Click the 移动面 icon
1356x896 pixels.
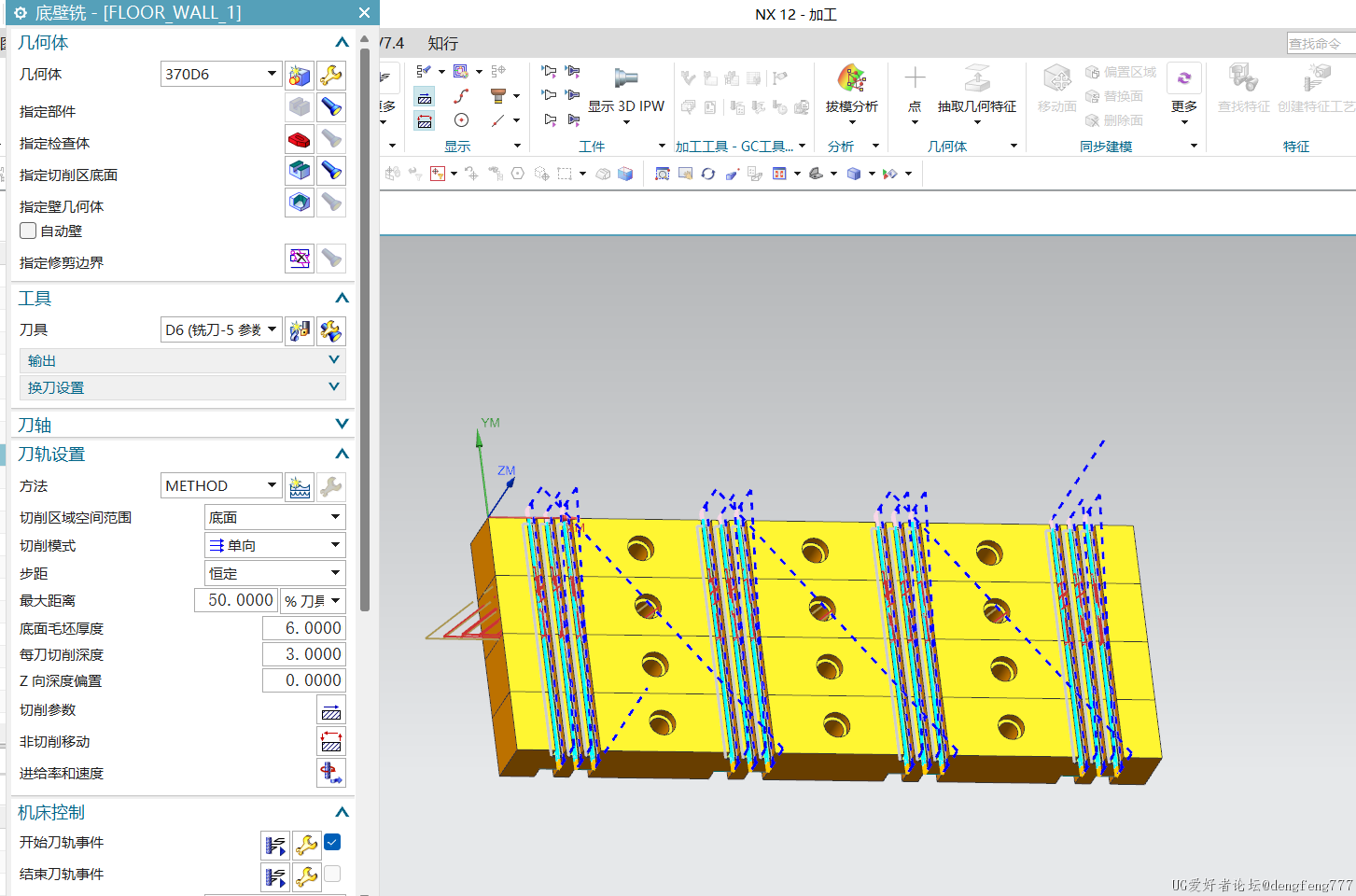1056,78
